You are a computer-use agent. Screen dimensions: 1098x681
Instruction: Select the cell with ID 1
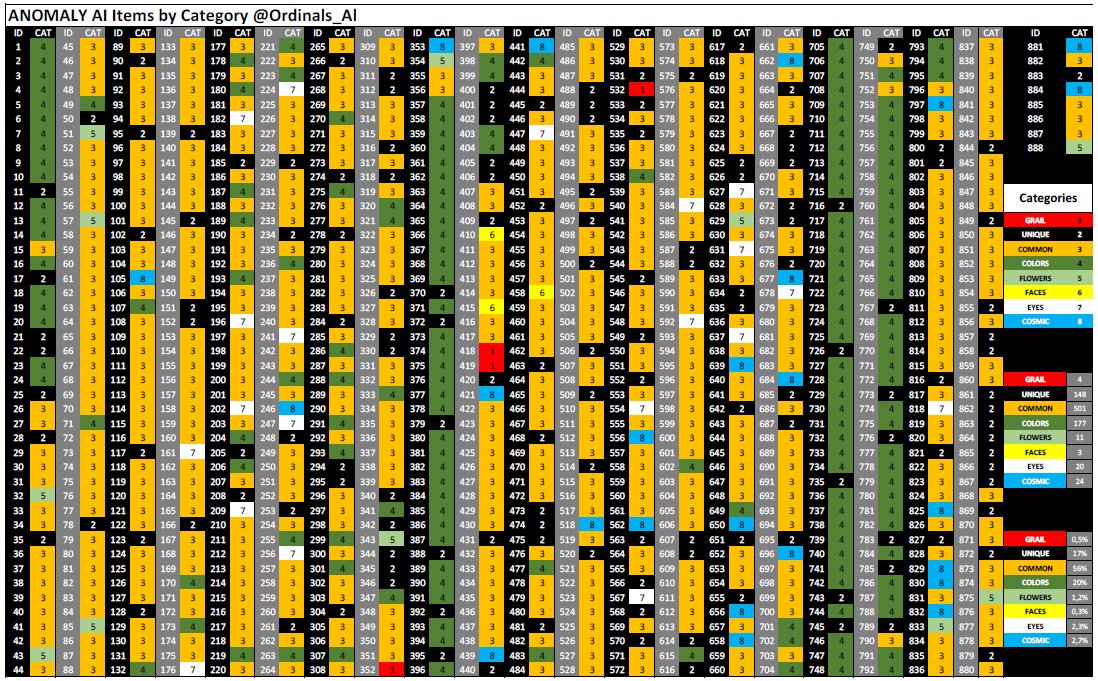19,45
